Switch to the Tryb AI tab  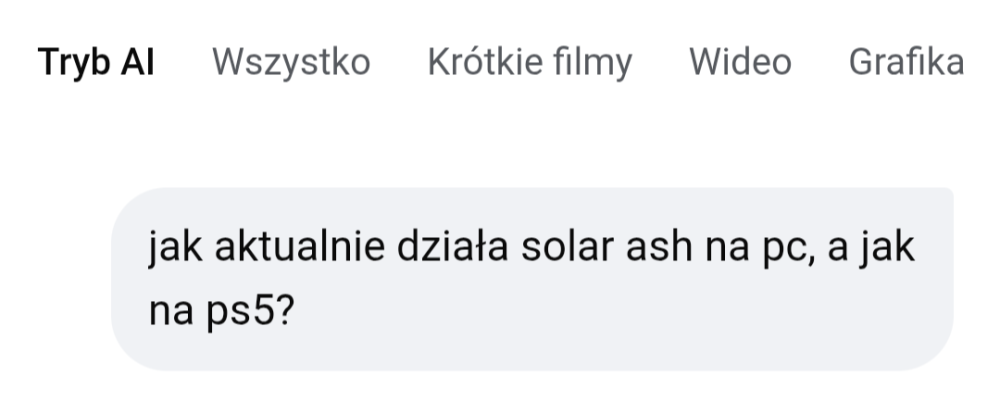pyautogui.click(x=96, y=63)
